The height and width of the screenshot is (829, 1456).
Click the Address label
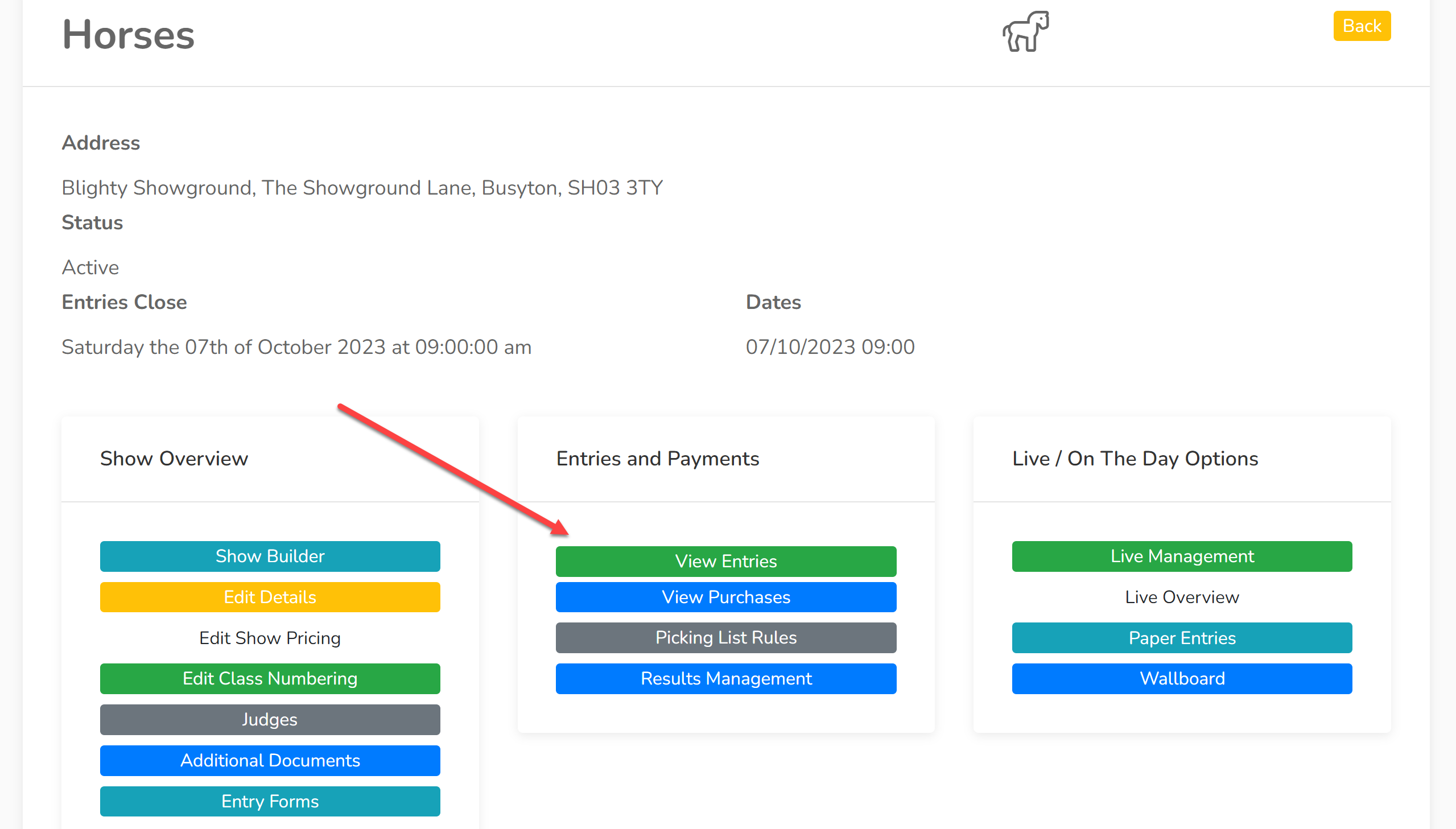coord(101,143)
